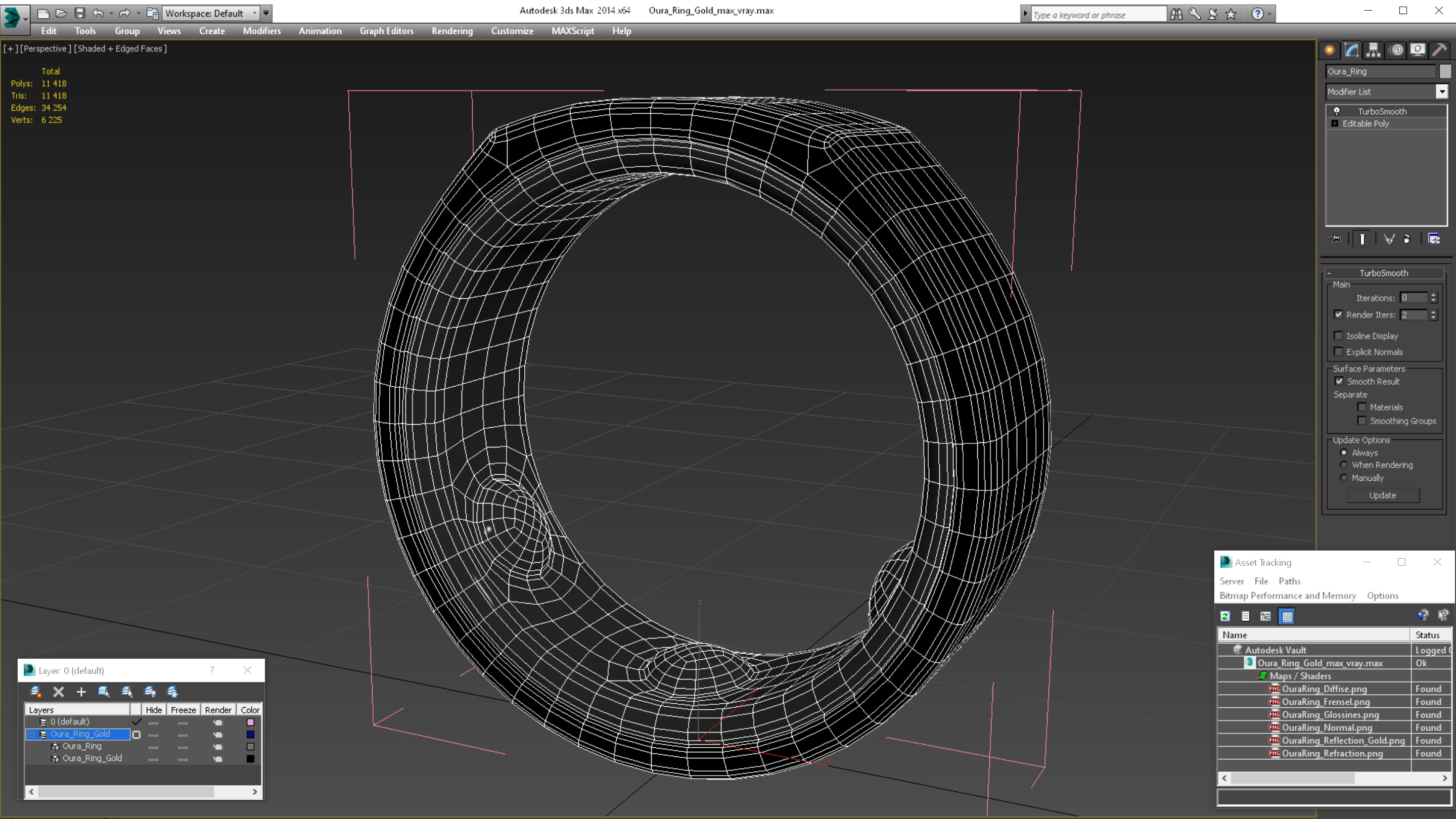Open the Modifier List dropdown
Viewport: 1456px width, 819px height.
1441,92
